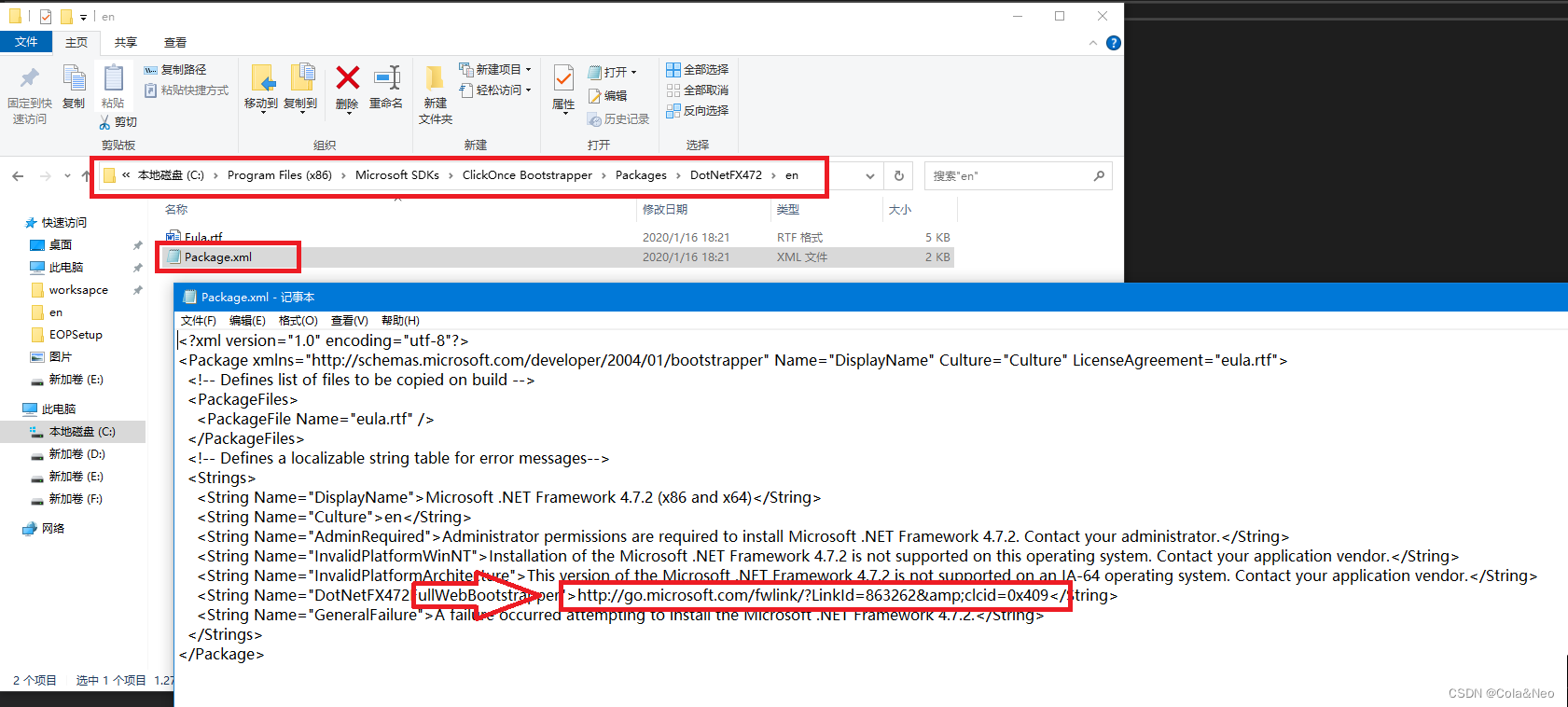This screenshot has width=1568, height=707.
Task: Click Paste shortcut (粘贴快捷方式)
Action: coord(186,90)
